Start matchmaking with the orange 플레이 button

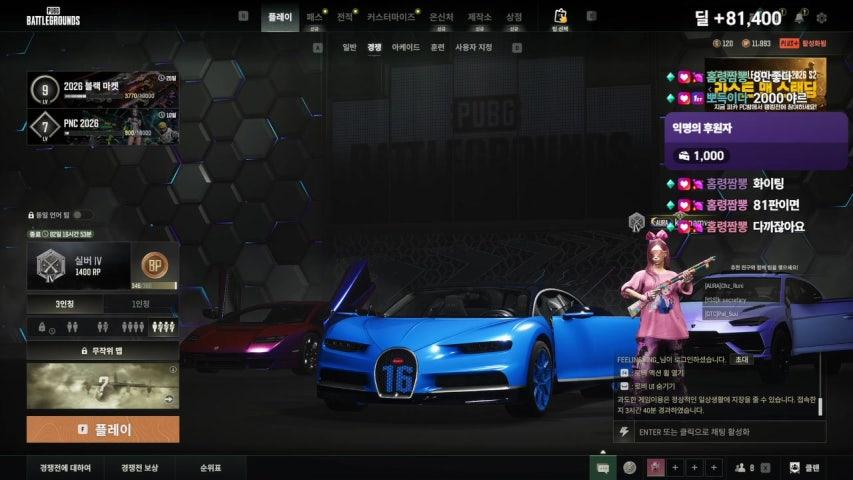pyautogui.click(x=103, y=429)
